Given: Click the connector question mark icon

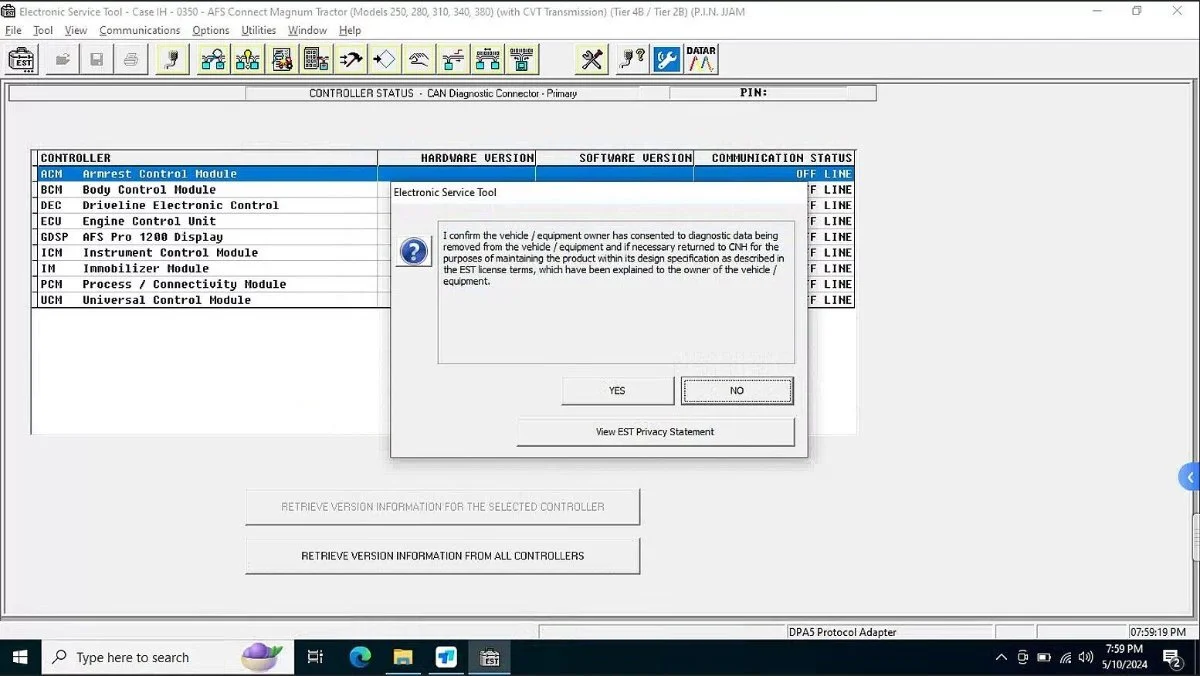Looking at the screenshot, I should (631, 60).
